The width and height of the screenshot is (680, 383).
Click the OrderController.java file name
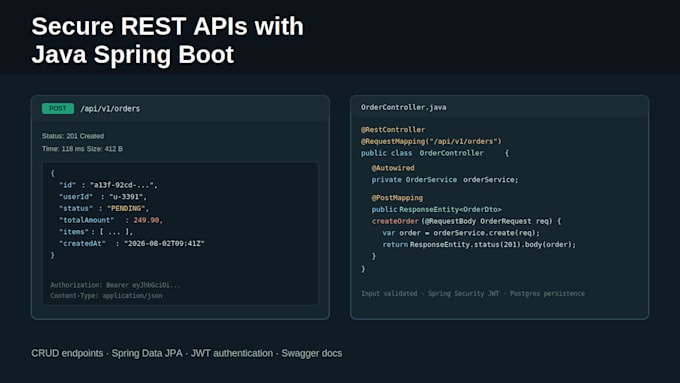click(403, 107)
